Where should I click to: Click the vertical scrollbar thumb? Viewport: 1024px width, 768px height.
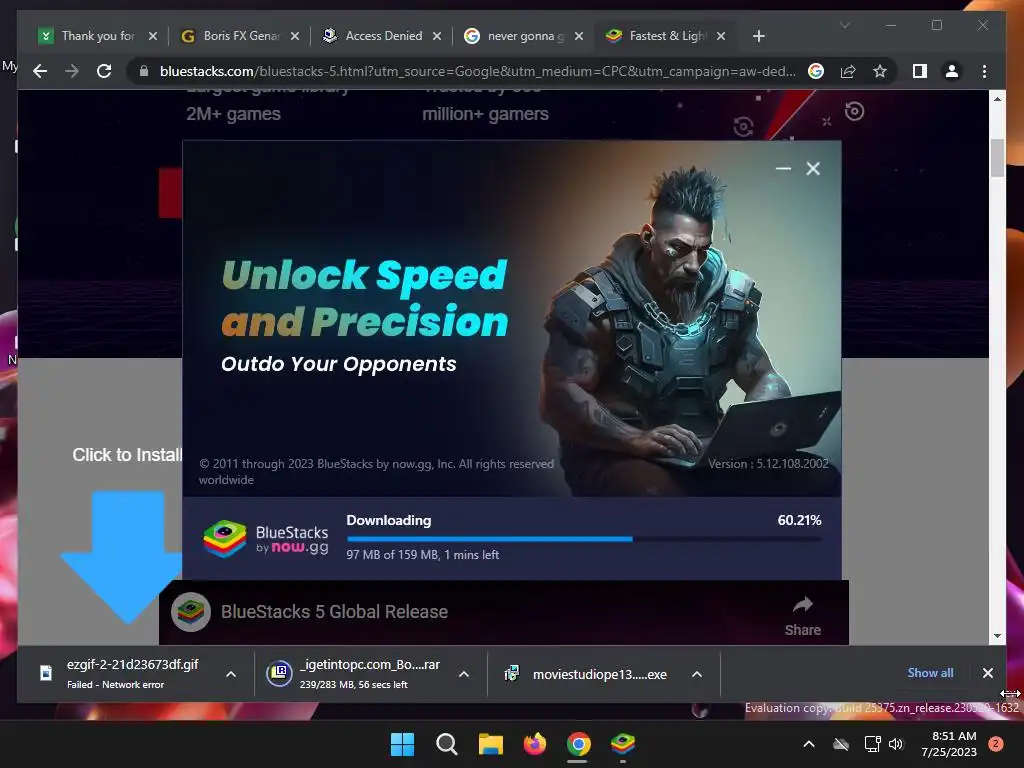pyautogui.click(x=997, y=157)
